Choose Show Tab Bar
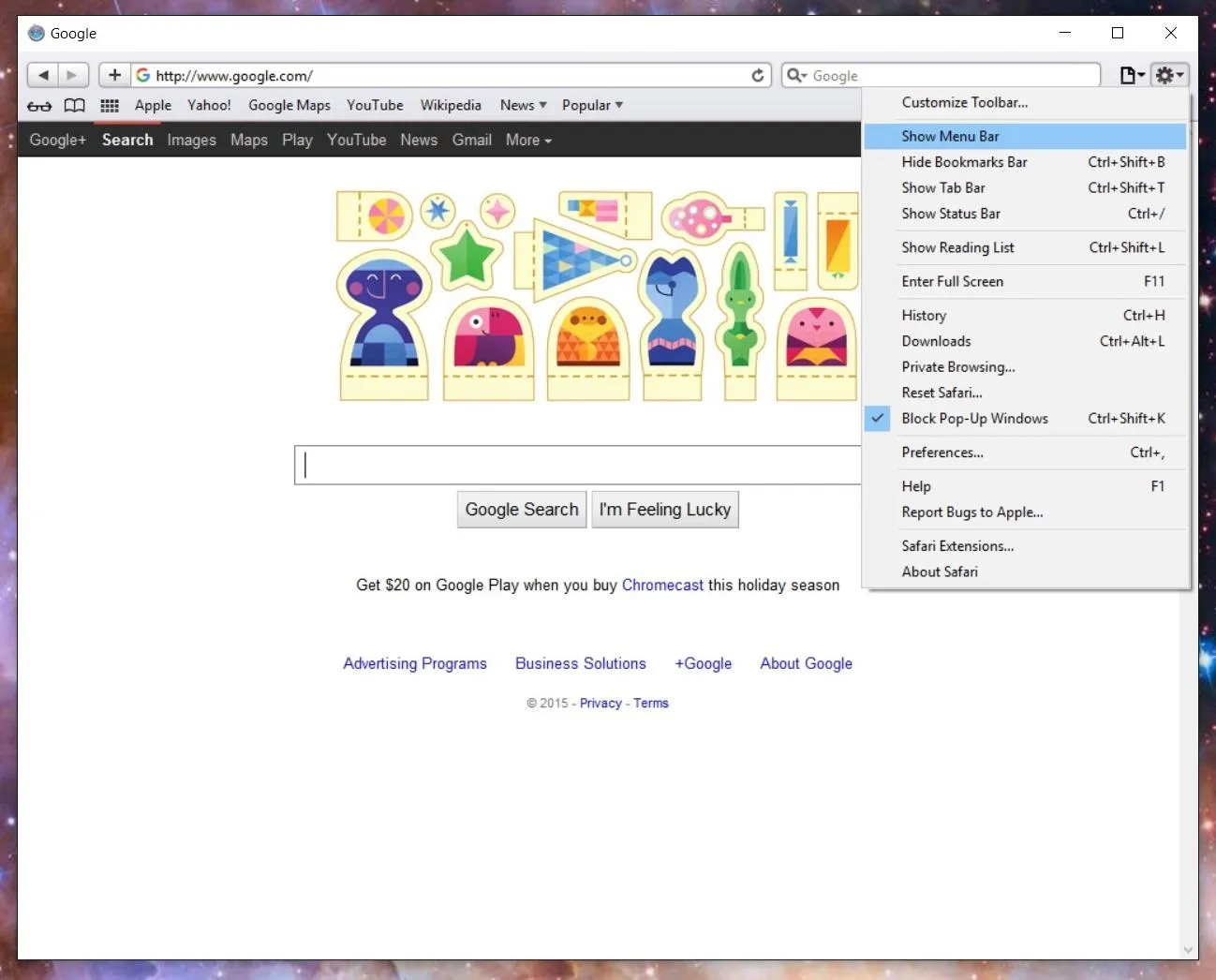This screenshot has height=980, width=1216. tap(1026, 187)
